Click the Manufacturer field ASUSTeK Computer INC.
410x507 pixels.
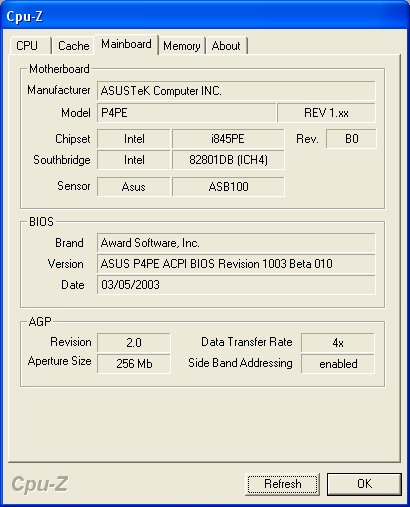click(236, 91)
